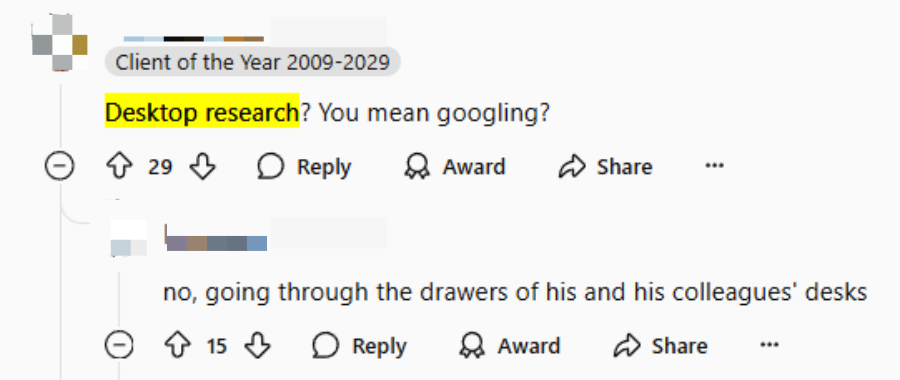
Task: Click the share arrow icon on nested reply
Action: tap(627, 346)
